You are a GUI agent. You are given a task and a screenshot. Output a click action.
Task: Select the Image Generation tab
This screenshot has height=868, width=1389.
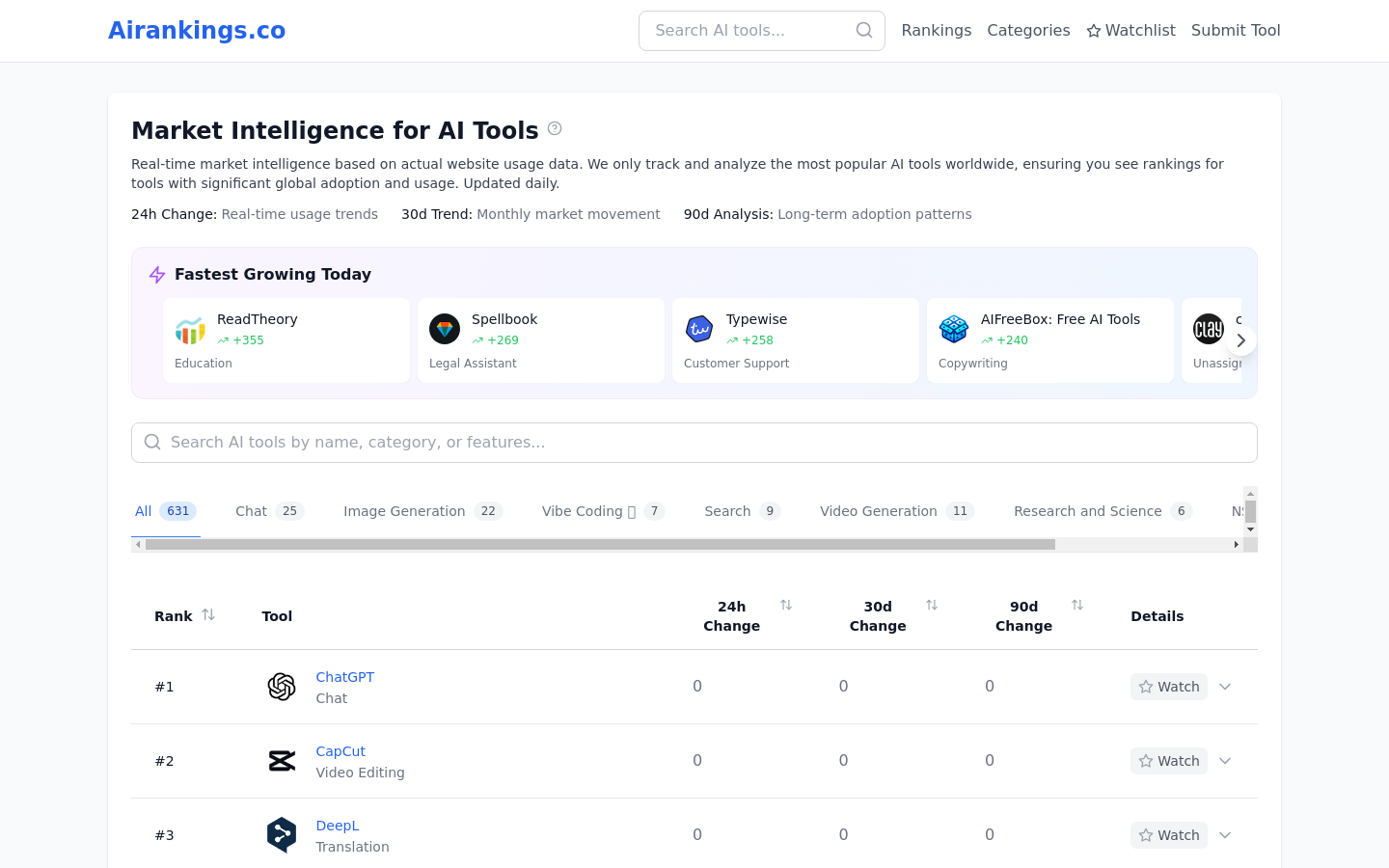(423, 511)
